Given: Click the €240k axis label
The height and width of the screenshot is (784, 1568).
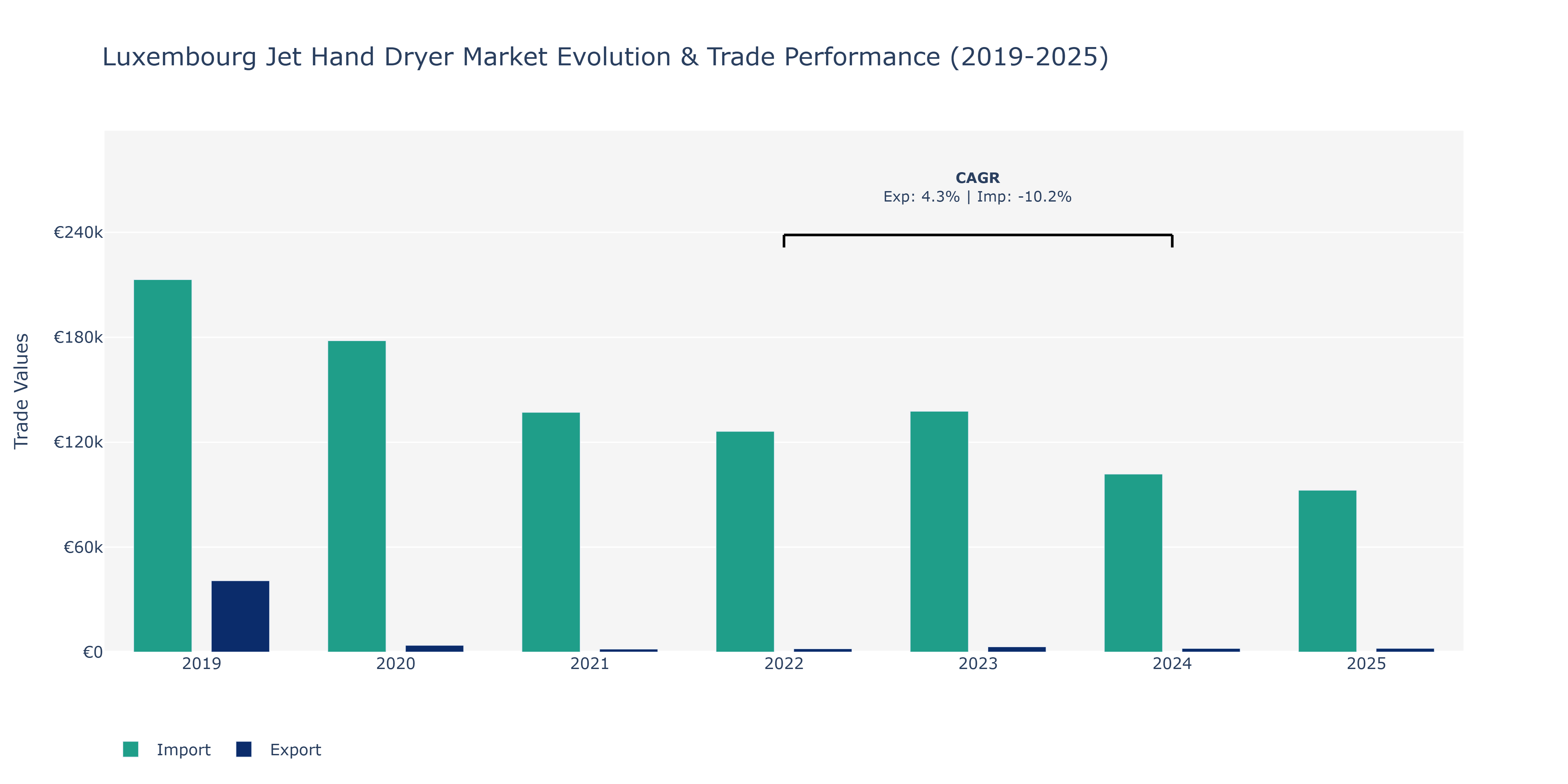Looking at the screenshot, I should click(x=78, y=233).
